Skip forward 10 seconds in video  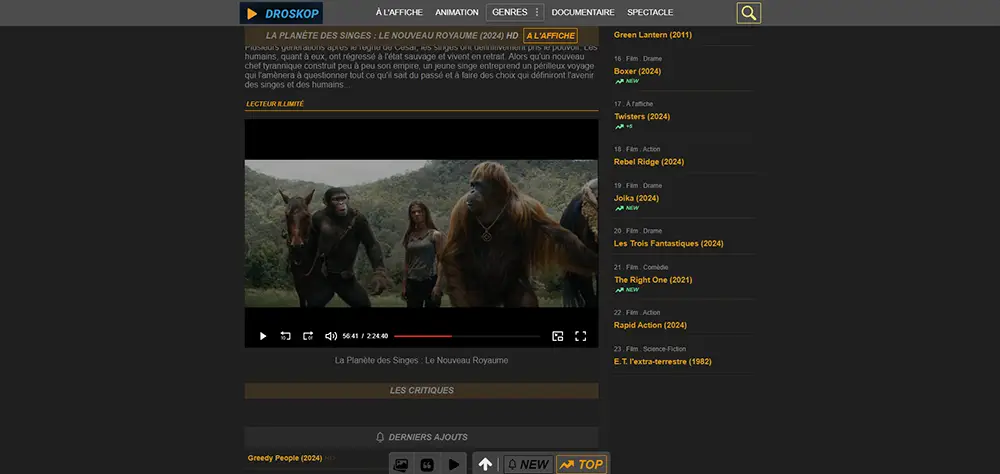click(308, 336)
